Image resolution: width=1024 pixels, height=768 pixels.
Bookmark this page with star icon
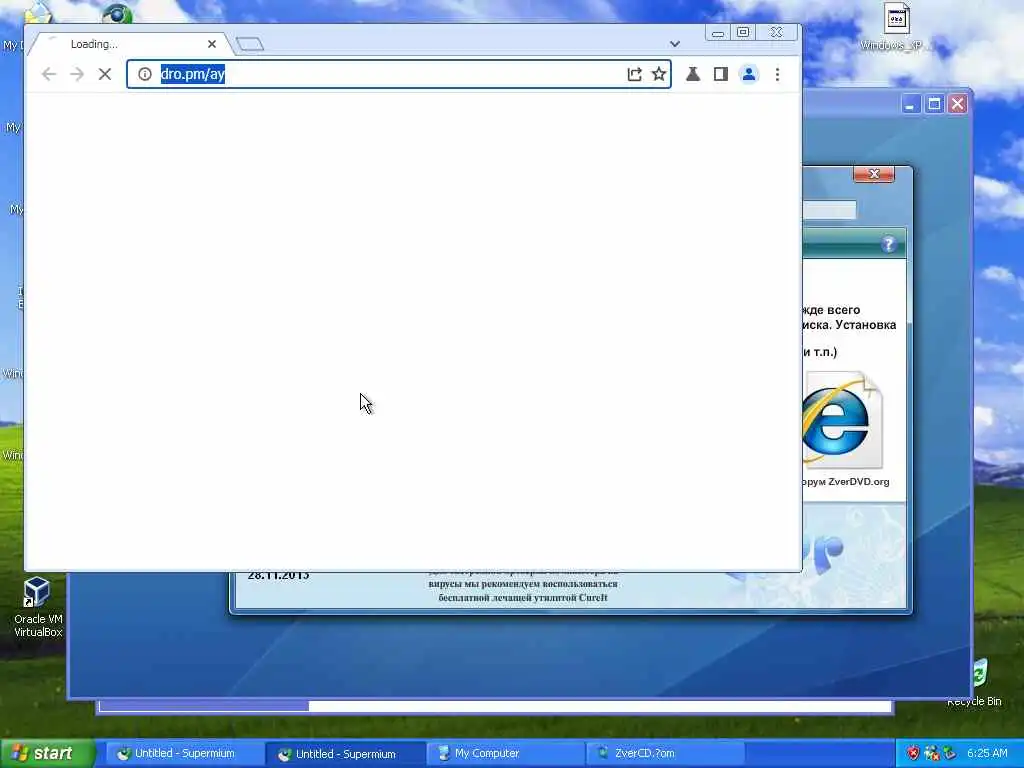pyautogui.click(x=658, y=74)
